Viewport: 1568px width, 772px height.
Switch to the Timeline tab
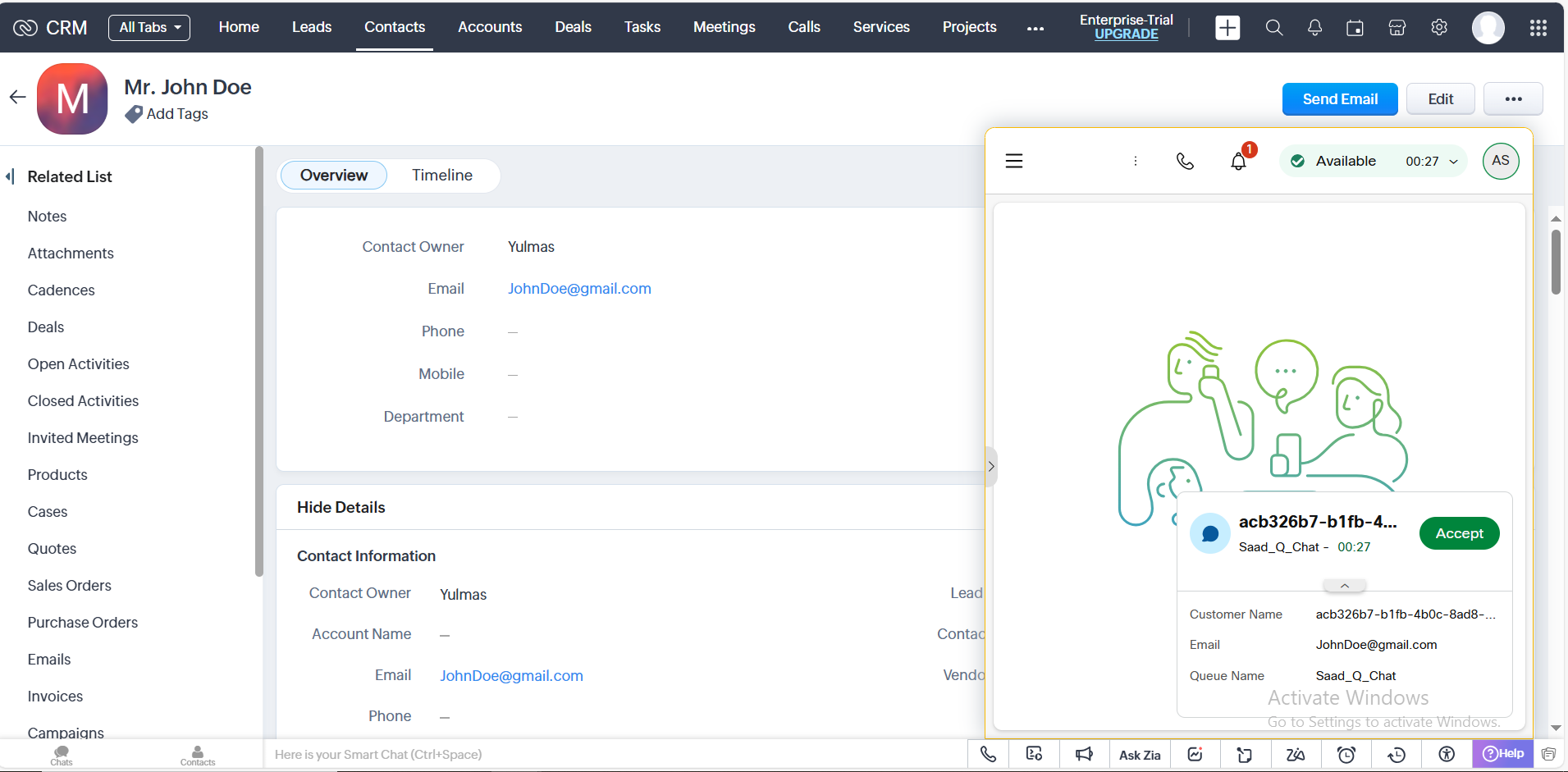[x=441, y=176]
